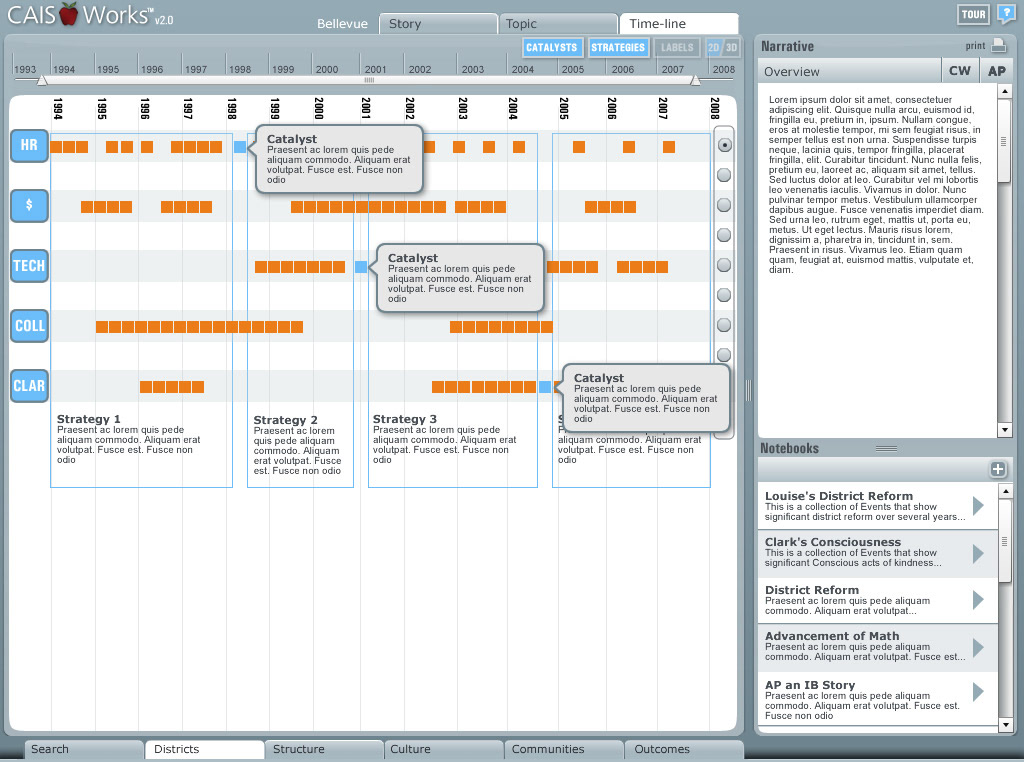Click the left handle of year range slider
This screenshot has width=1024, height=762.
click(42, 80)
